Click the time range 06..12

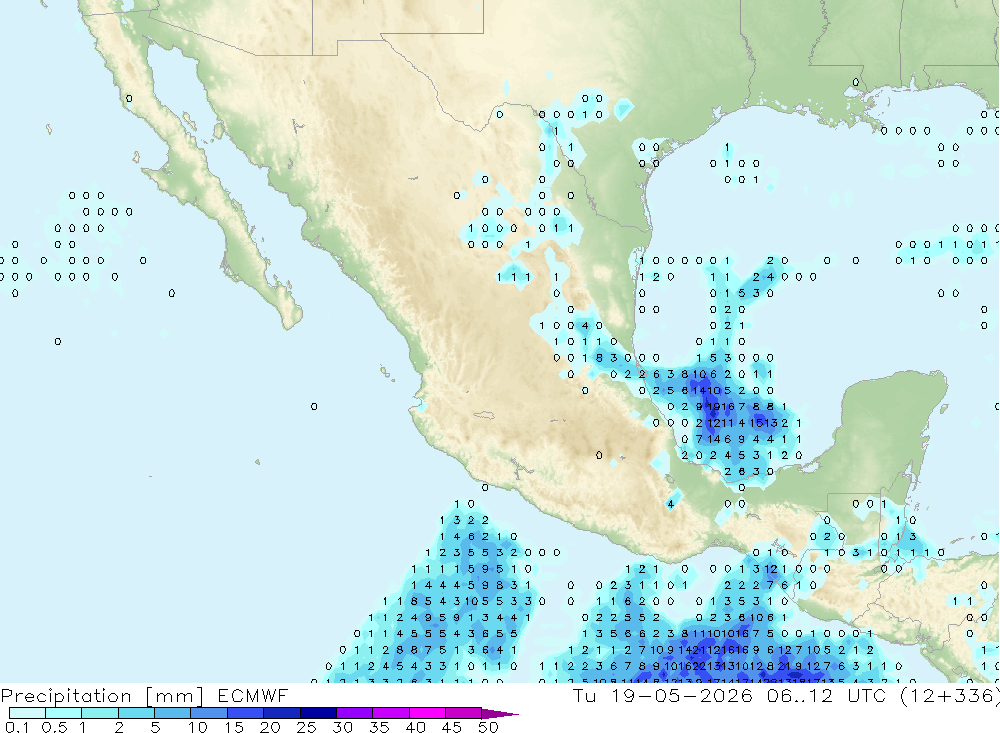[x=800, y=695]
